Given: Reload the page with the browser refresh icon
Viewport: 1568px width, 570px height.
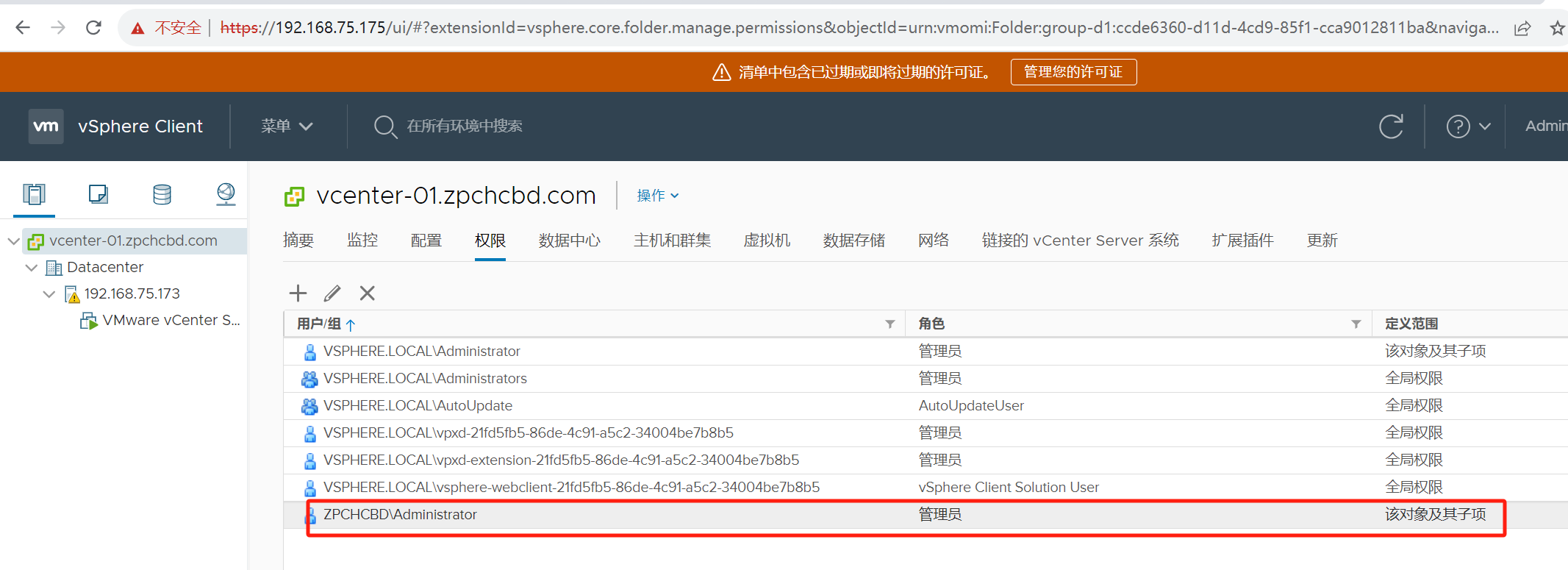Looking at the screenshot, I should [93, 28].
